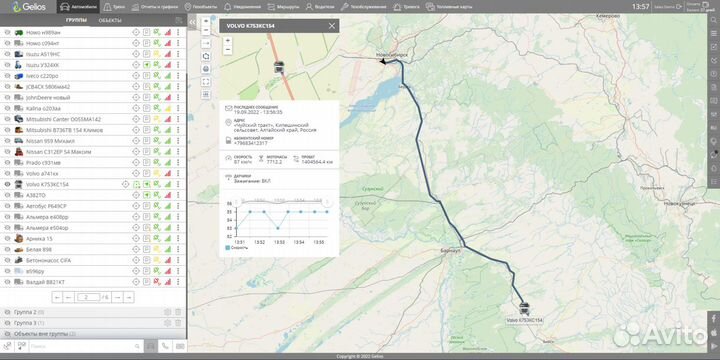Select Mitsubishi В736ТВ 154 Климов row
Image resolution: width=720 pixels, height=360 pixels.
93,130
